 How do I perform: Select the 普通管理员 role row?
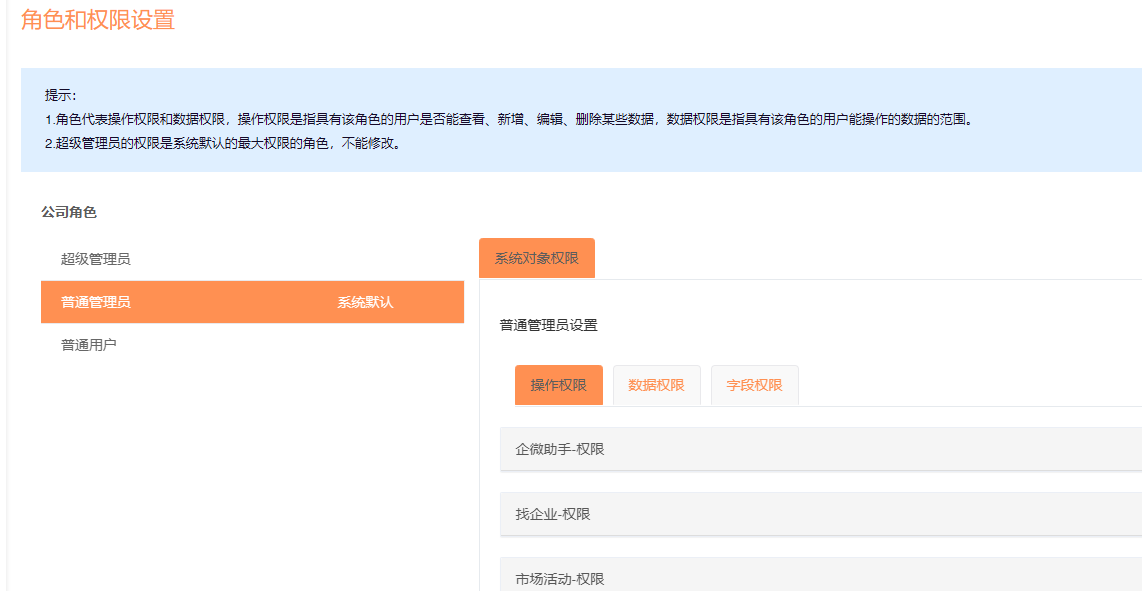(x=252, y=302)
